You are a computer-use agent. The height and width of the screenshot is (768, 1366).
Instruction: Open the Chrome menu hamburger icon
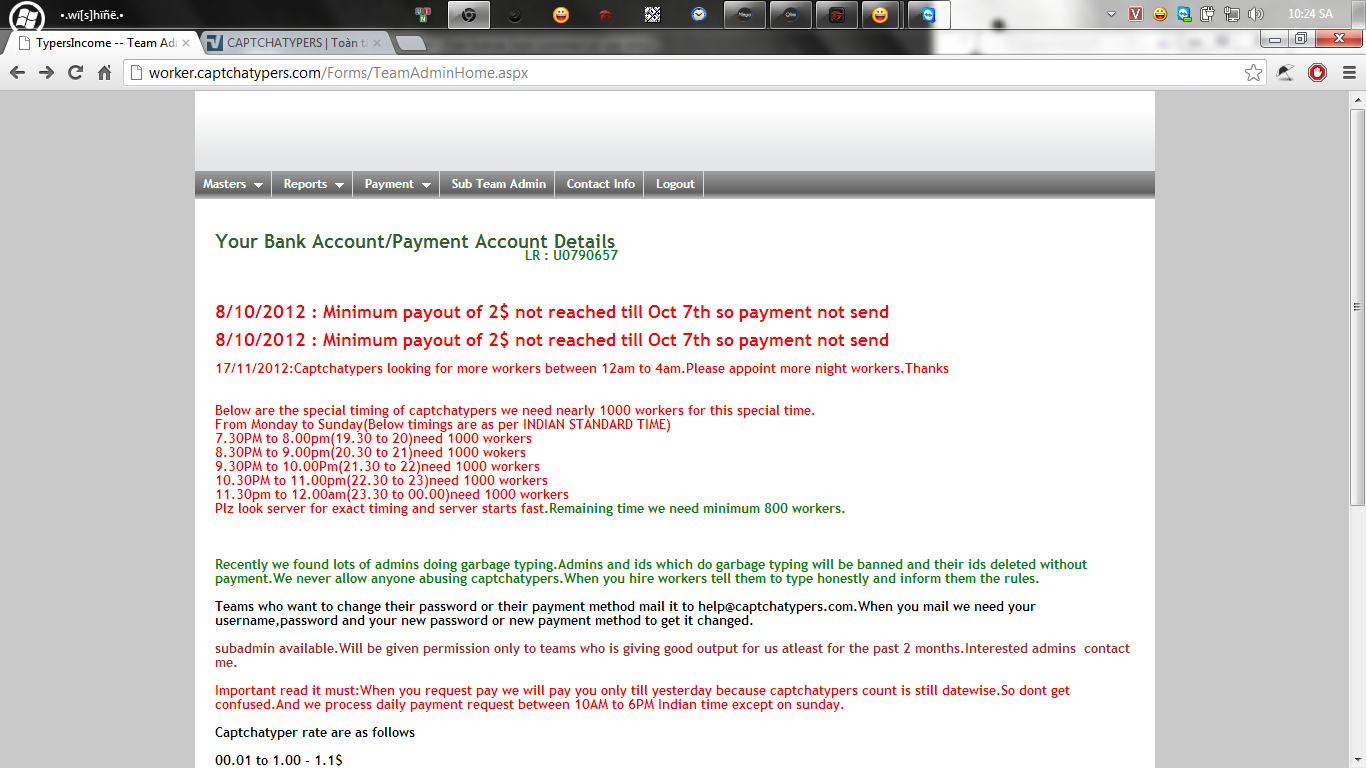(1349, 72)
